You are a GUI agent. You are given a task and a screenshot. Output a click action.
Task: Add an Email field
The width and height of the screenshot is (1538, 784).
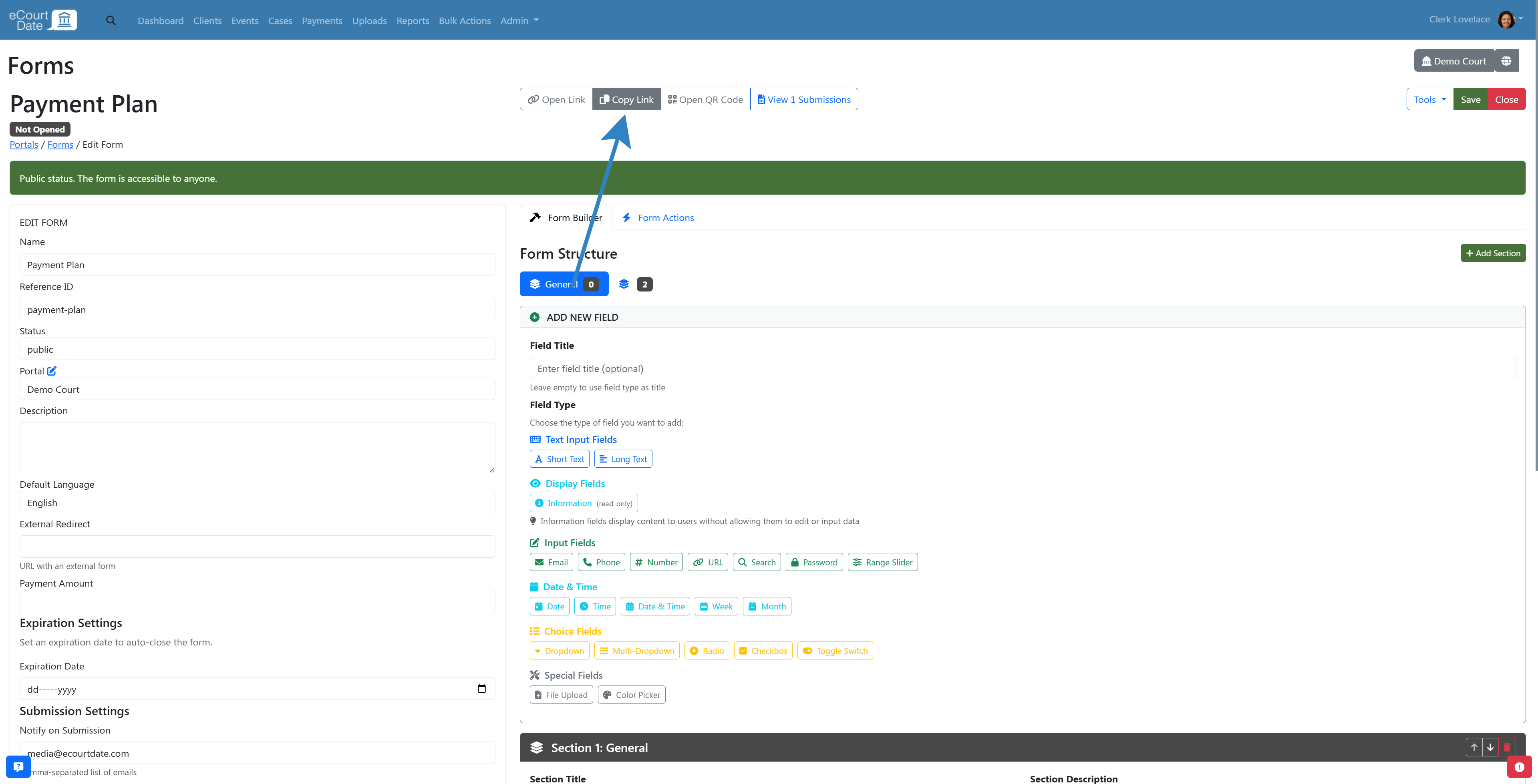click(x=552, y=562)
